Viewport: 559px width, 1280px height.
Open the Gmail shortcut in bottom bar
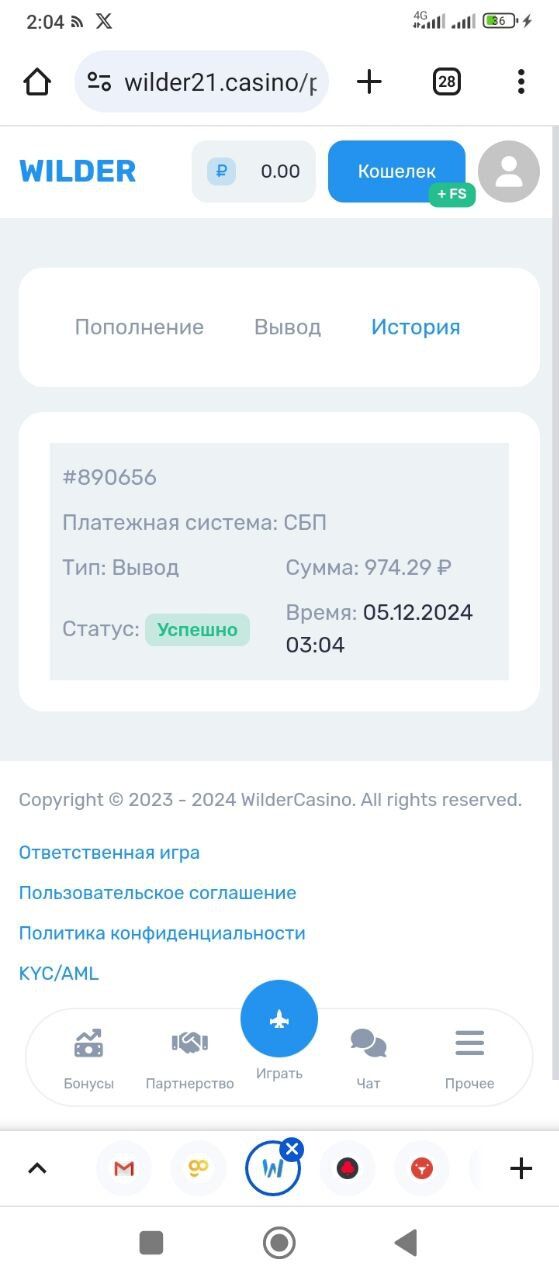[124, 1168]
